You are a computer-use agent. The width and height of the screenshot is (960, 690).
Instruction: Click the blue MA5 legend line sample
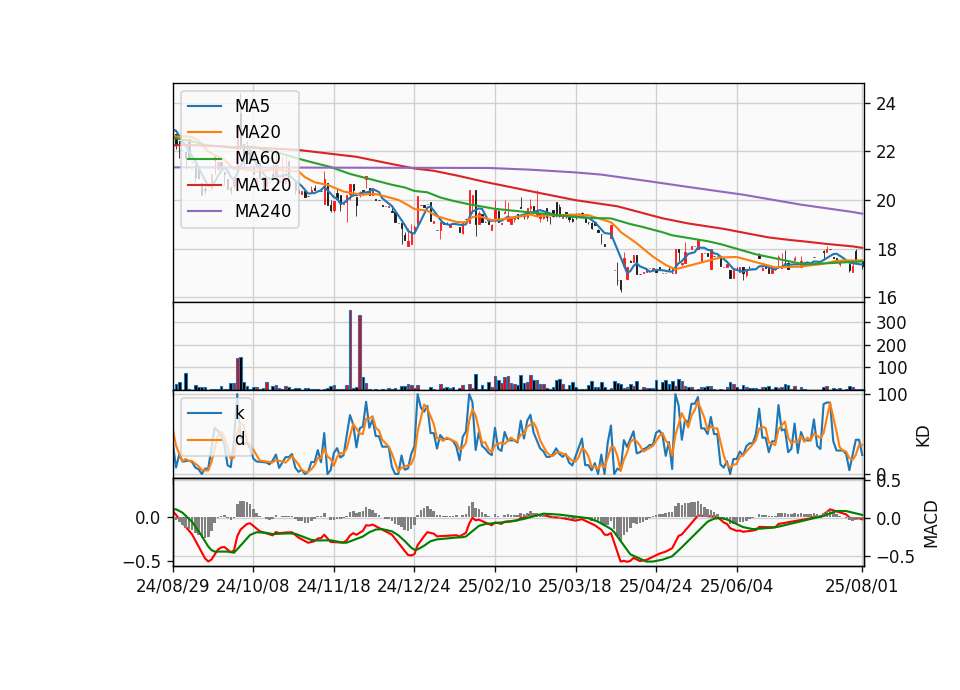[204, 106]
